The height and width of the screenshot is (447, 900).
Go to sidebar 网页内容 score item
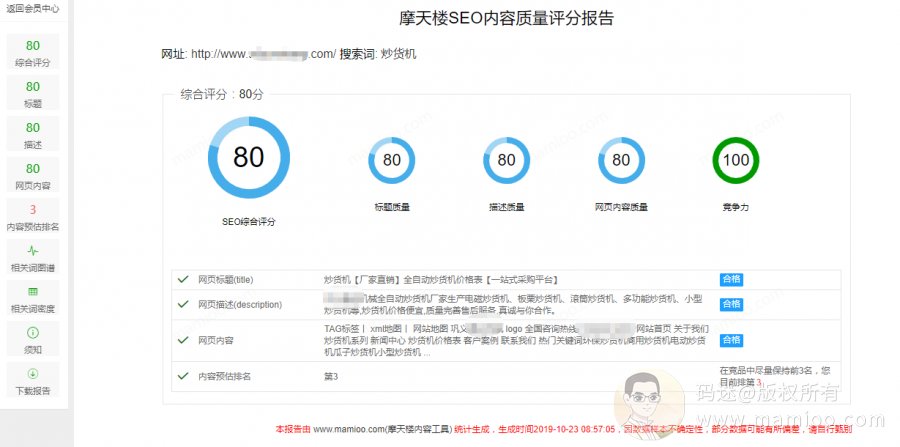(x=33, y=176)
